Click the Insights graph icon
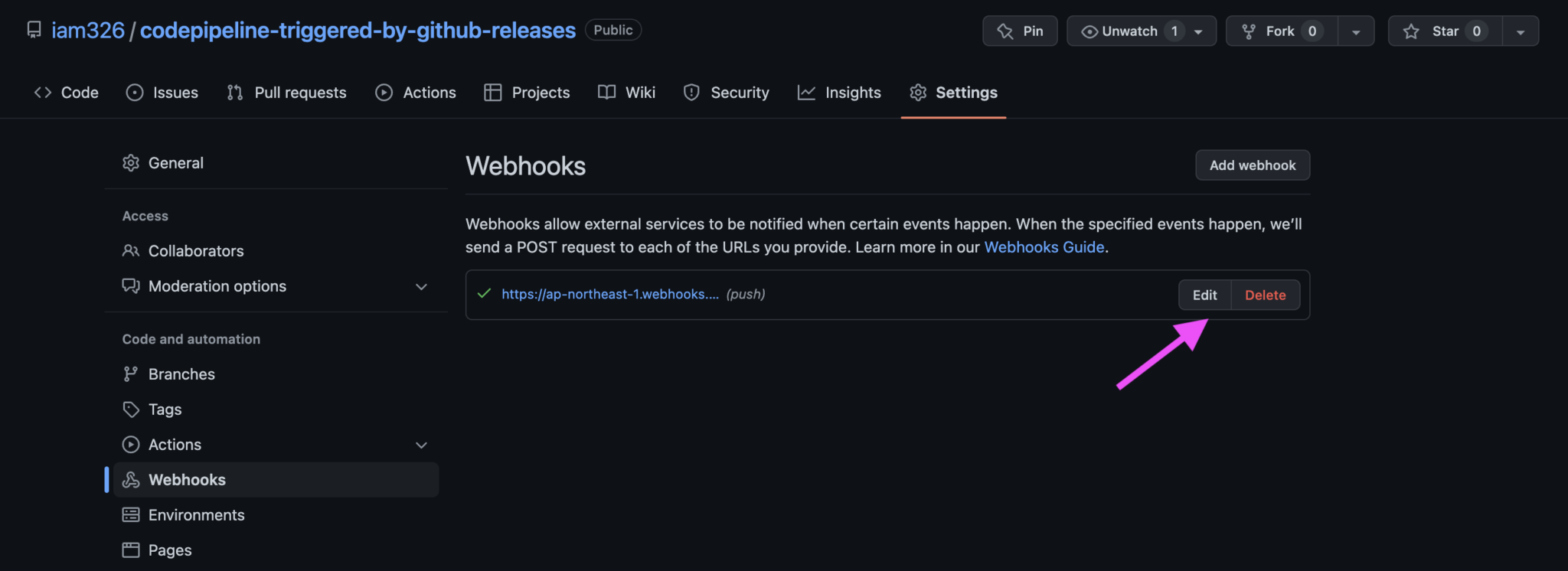 (806, 92)
